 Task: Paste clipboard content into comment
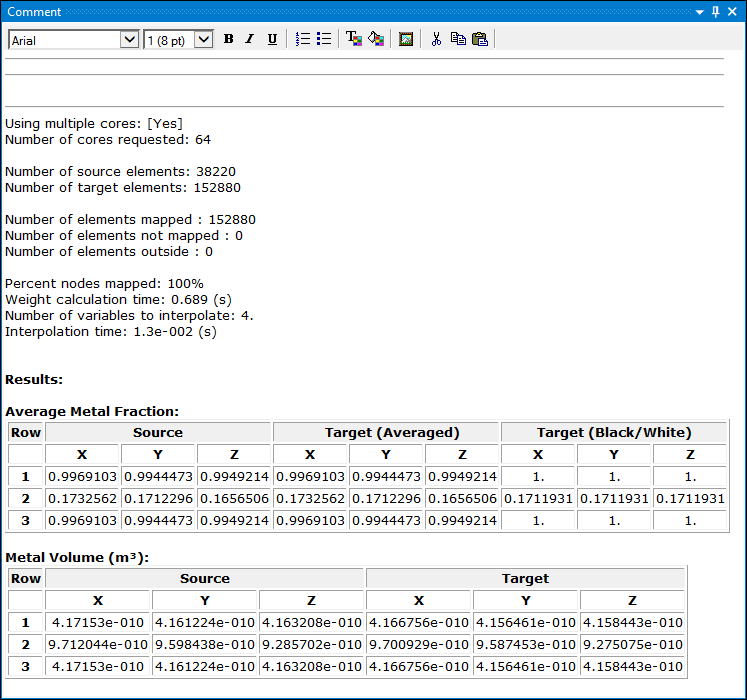point(480,39)
